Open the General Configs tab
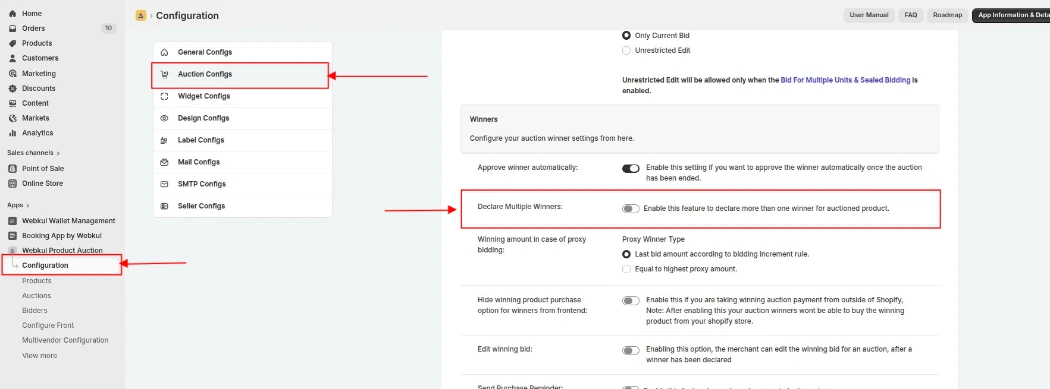The width and height of the screenshot is (1050, 389). (x=242, y=52)
